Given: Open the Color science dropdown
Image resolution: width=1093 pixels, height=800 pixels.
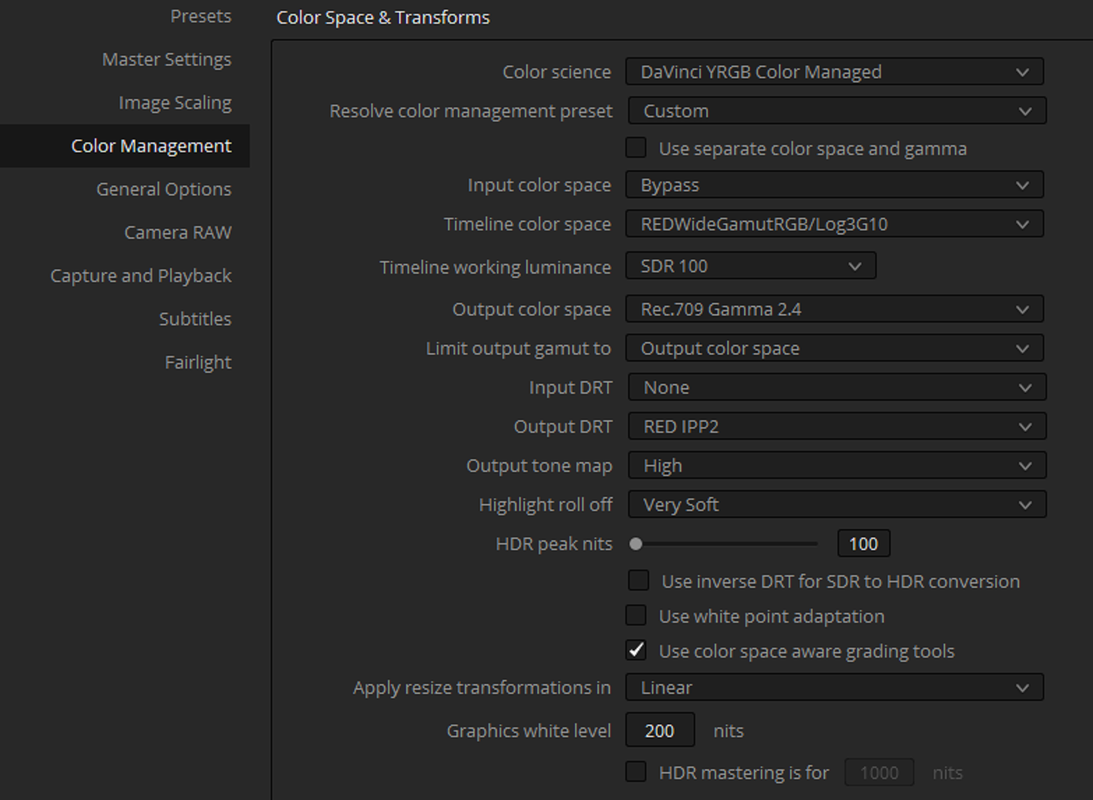Looking at the screenshot, I should pyautogui.click(x=834, y=72).
